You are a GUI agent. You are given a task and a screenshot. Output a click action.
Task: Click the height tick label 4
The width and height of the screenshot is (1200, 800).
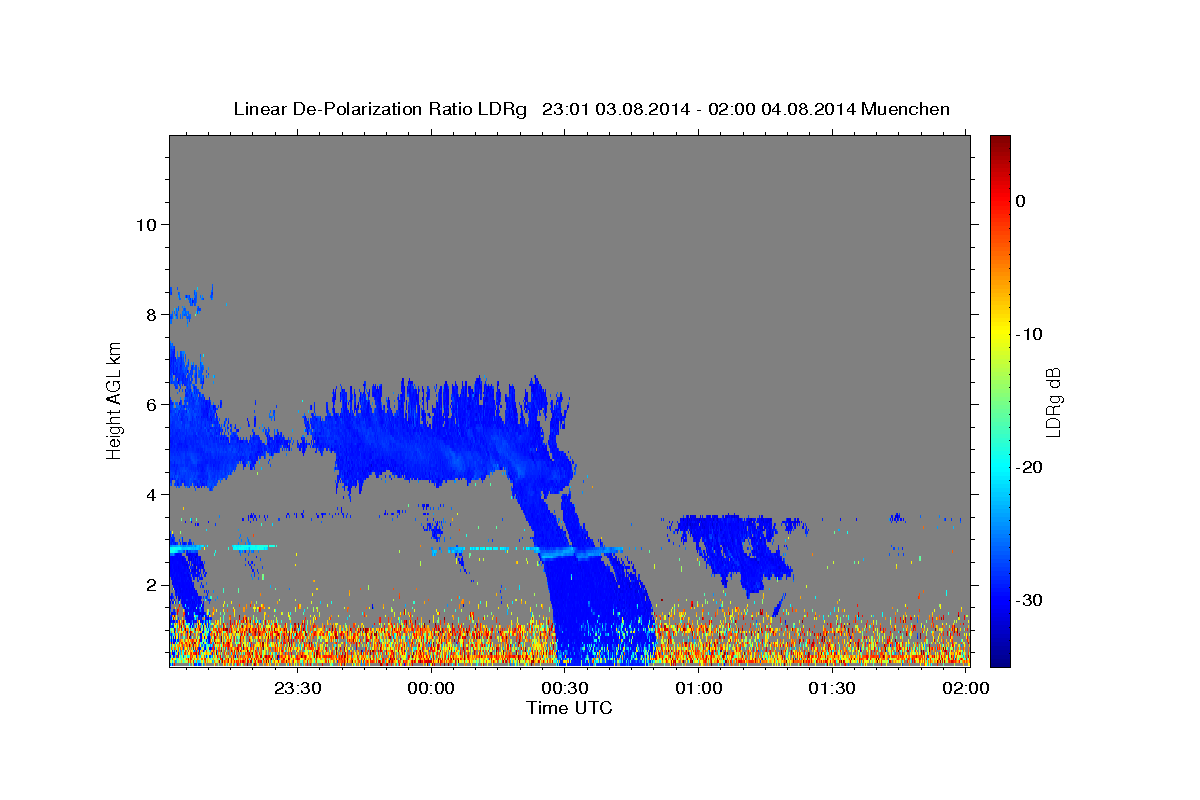[x=153, y=494]
